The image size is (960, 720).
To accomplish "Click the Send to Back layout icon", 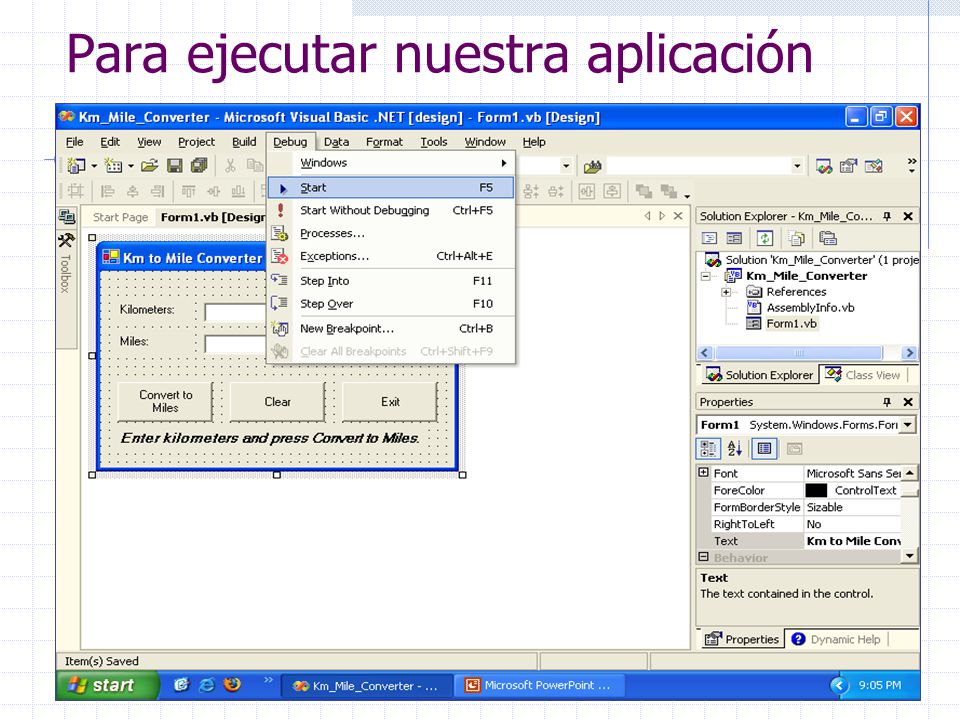I will (x=668, y=191).
